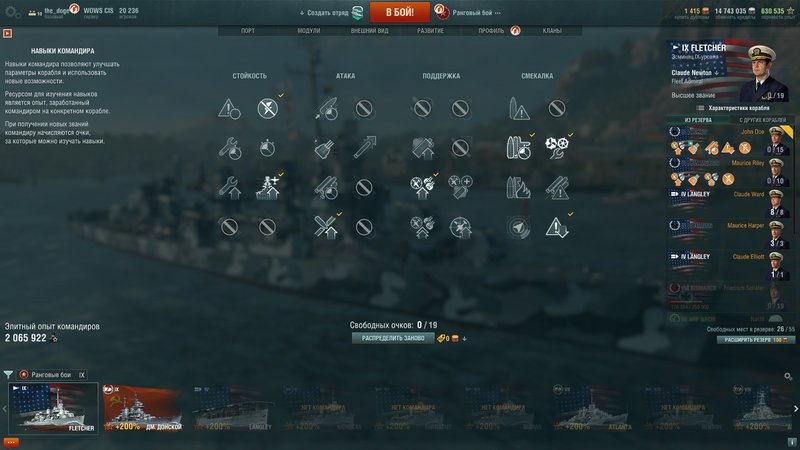Switch to the МОДУЛИ tab
This screenshot has height=450, width=800.
(x=309, y=31)
